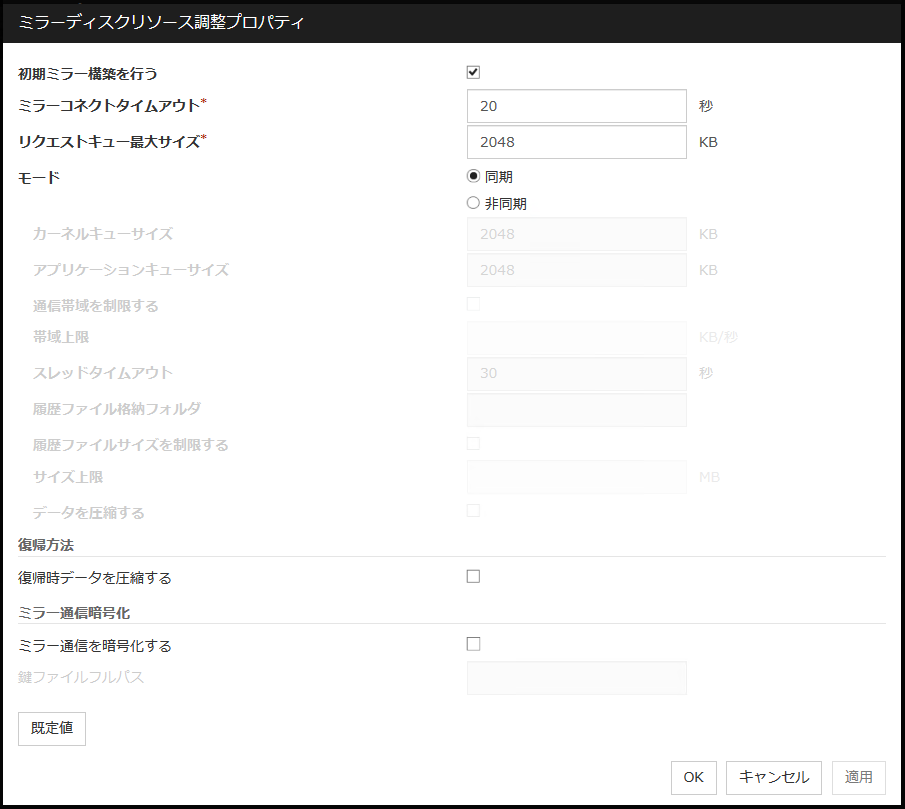Click the サイズ上限 input field

[x=576, y=477]
